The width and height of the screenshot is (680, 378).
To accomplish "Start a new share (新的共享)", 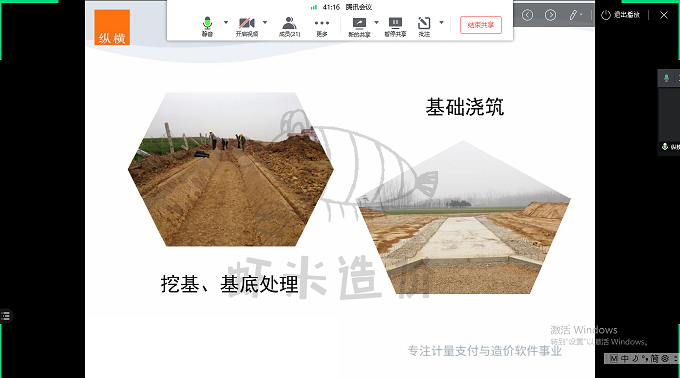I will tap(359, 27).
